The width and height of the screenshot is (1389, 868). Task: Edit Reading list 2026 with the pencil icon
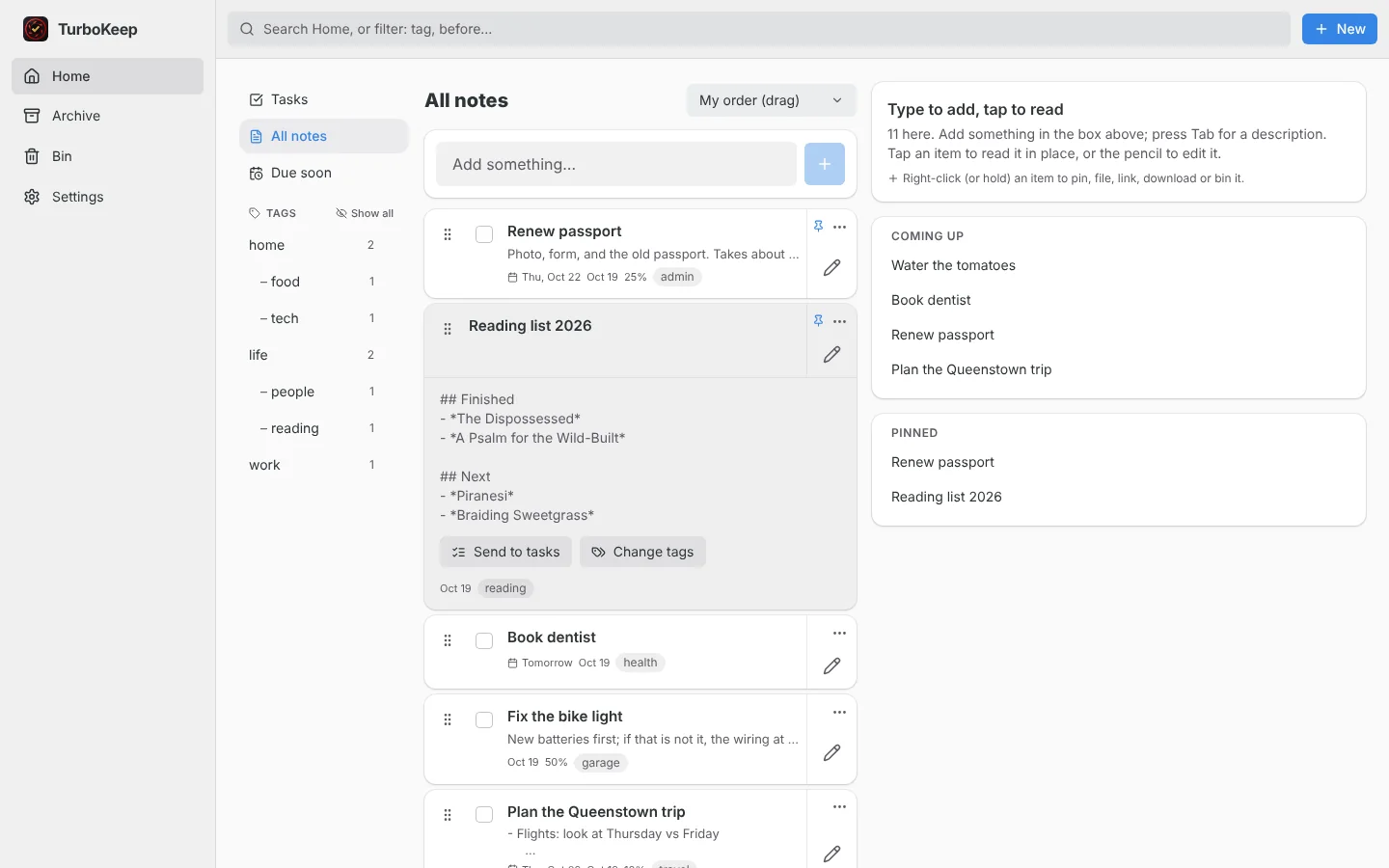832,355
